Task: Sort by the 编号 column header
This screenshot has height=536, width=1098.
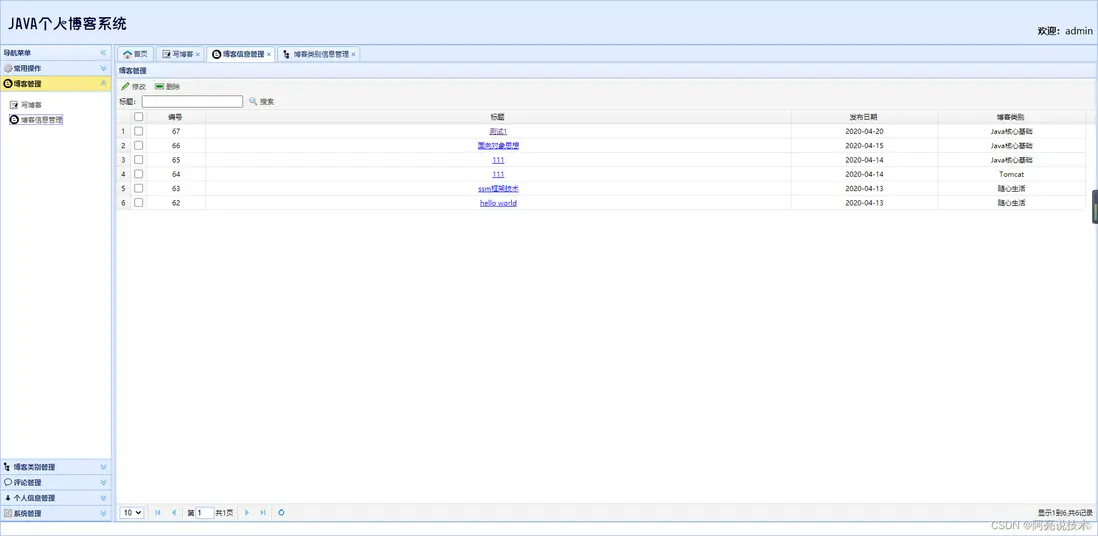Action: coord(175,117)
